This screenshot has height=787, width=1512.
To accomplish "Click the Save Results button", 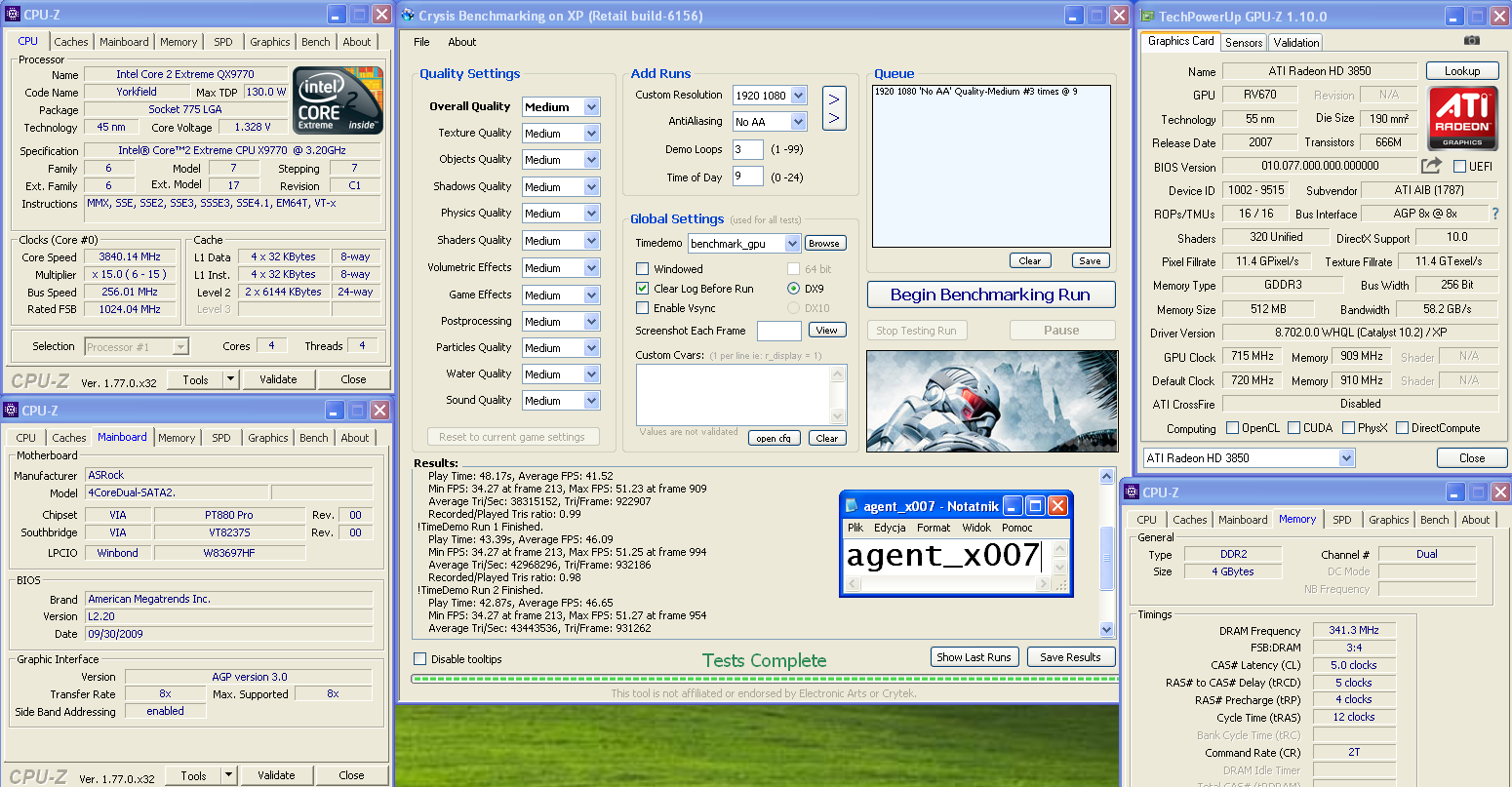I will 1070,657.
